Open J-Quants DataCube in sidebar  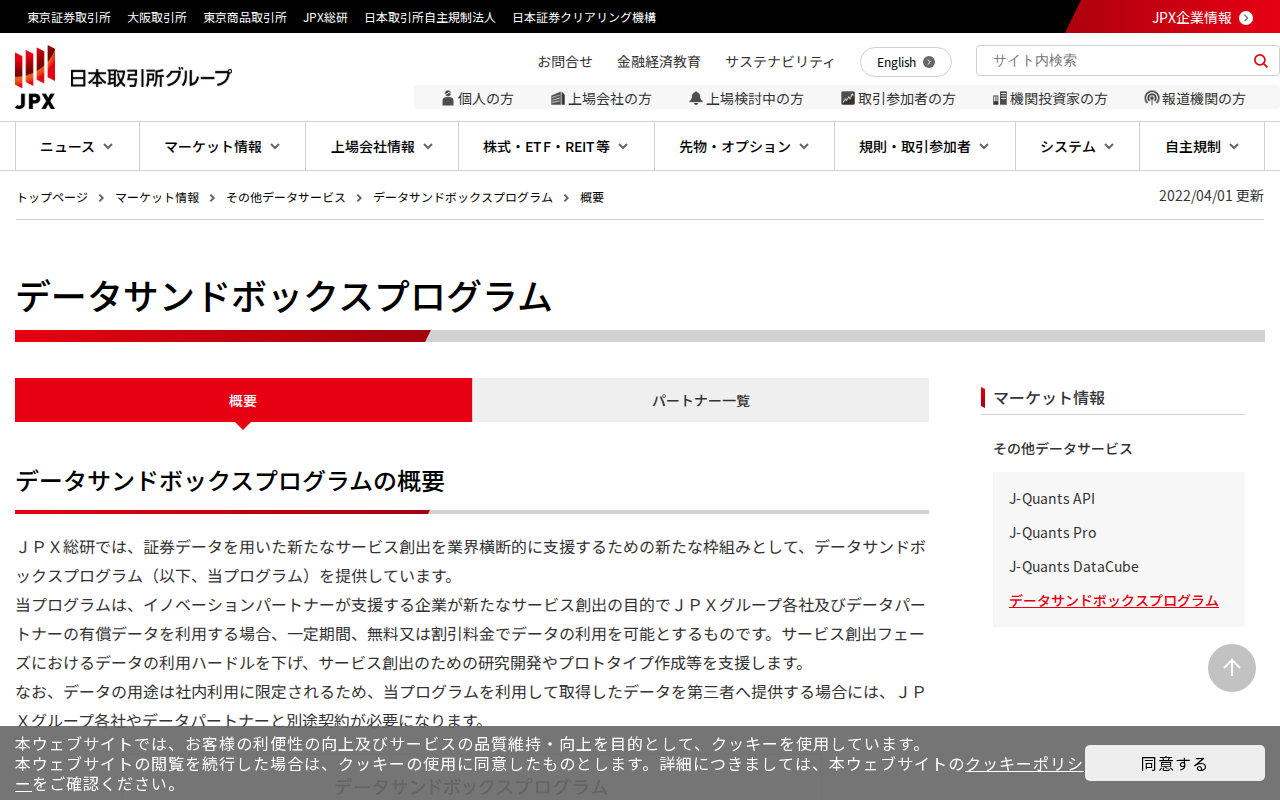point(1074,566)
